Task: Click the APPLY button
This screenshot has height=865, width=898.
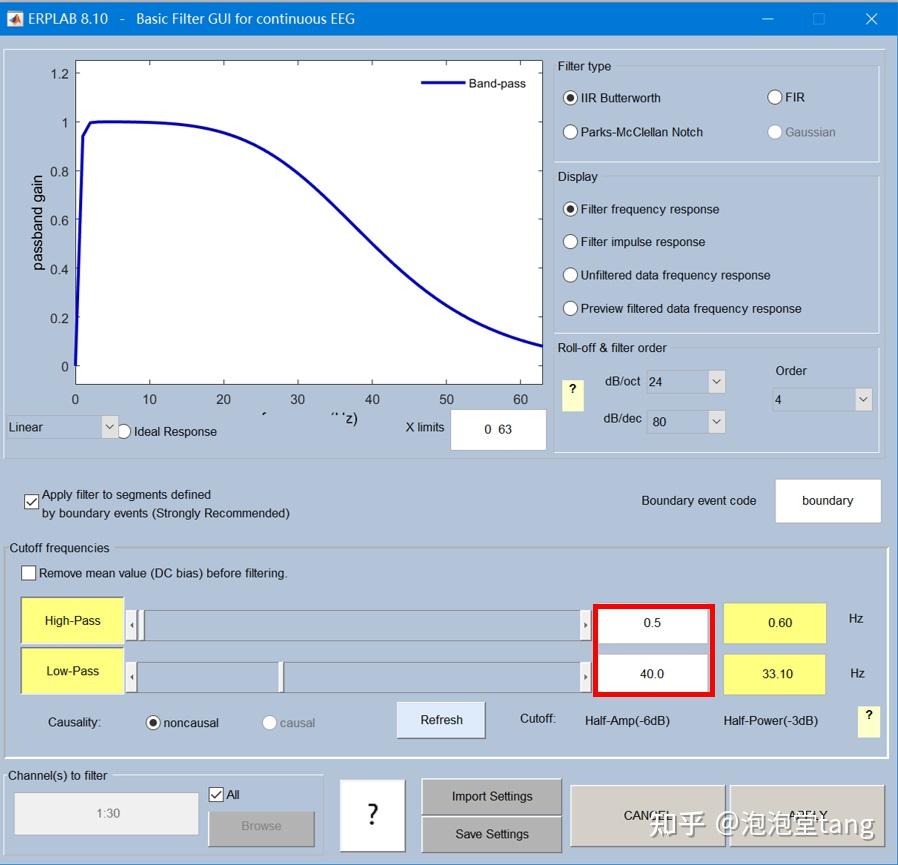Action: [x=808, y=816]
